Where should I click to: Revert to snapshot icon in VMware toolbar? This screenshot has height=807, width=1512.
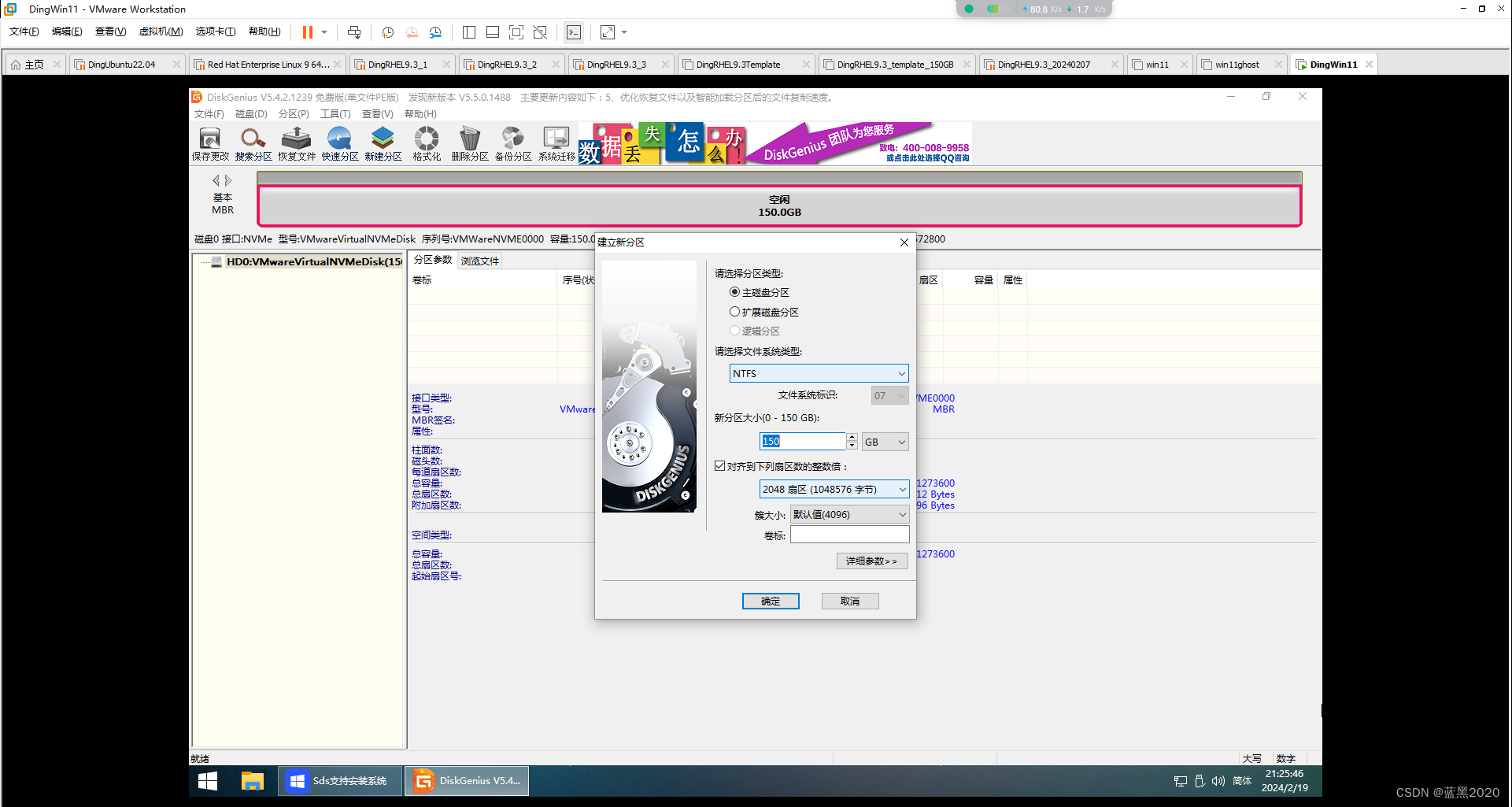point(412,32)
